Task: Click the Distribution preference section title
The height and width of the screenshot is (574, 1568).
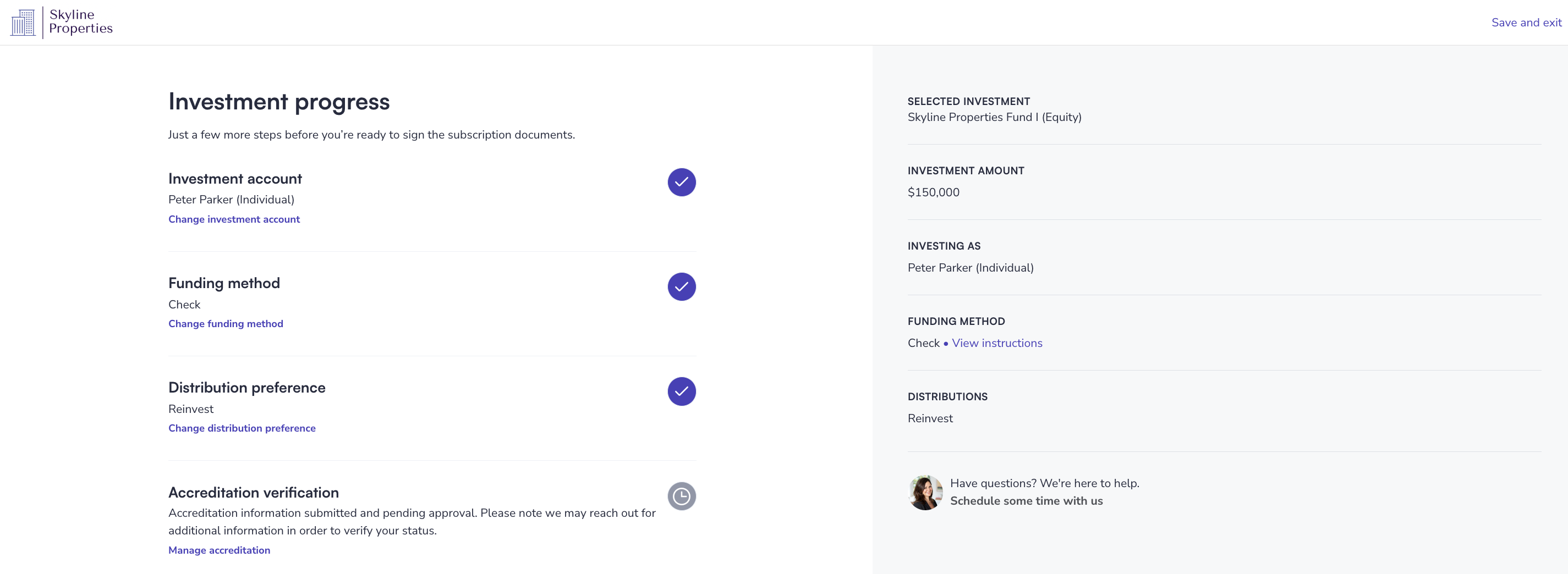Action: click(246, 388)
